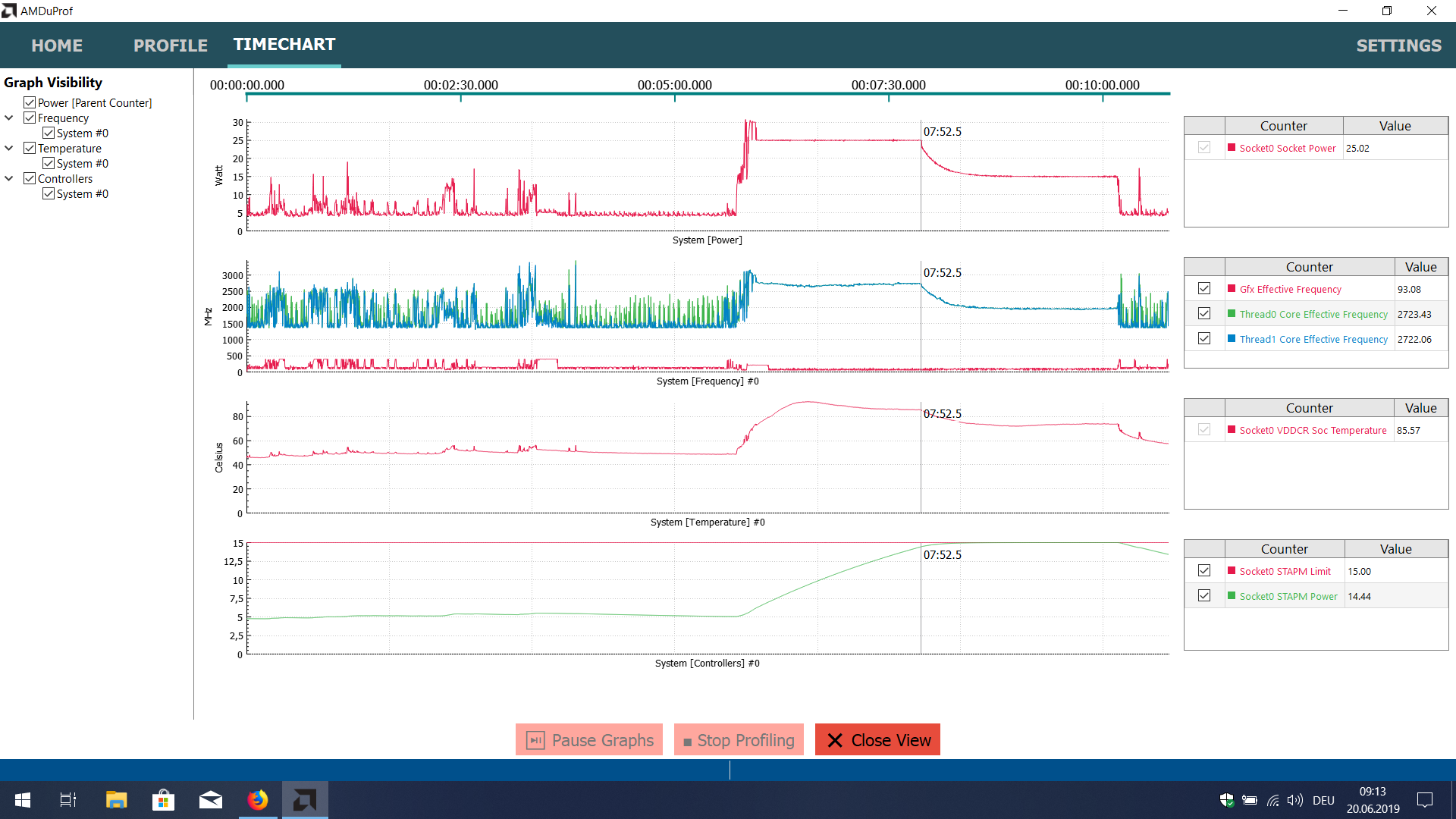Open the SETTINGS page
This screenshot has height=819, width=1456.
point(1398,45)
